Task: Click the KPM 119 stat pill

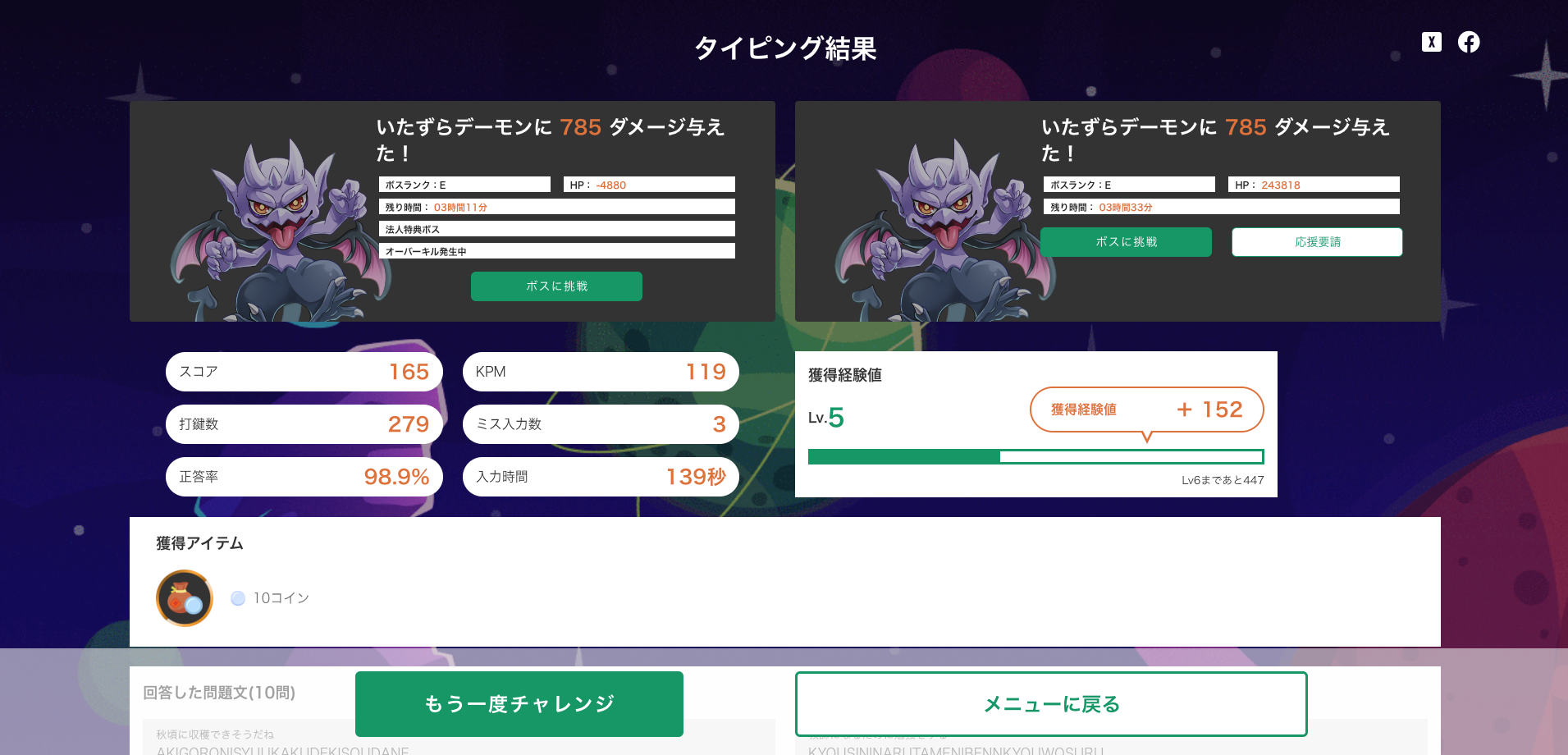Action: (x=601, y=372)
